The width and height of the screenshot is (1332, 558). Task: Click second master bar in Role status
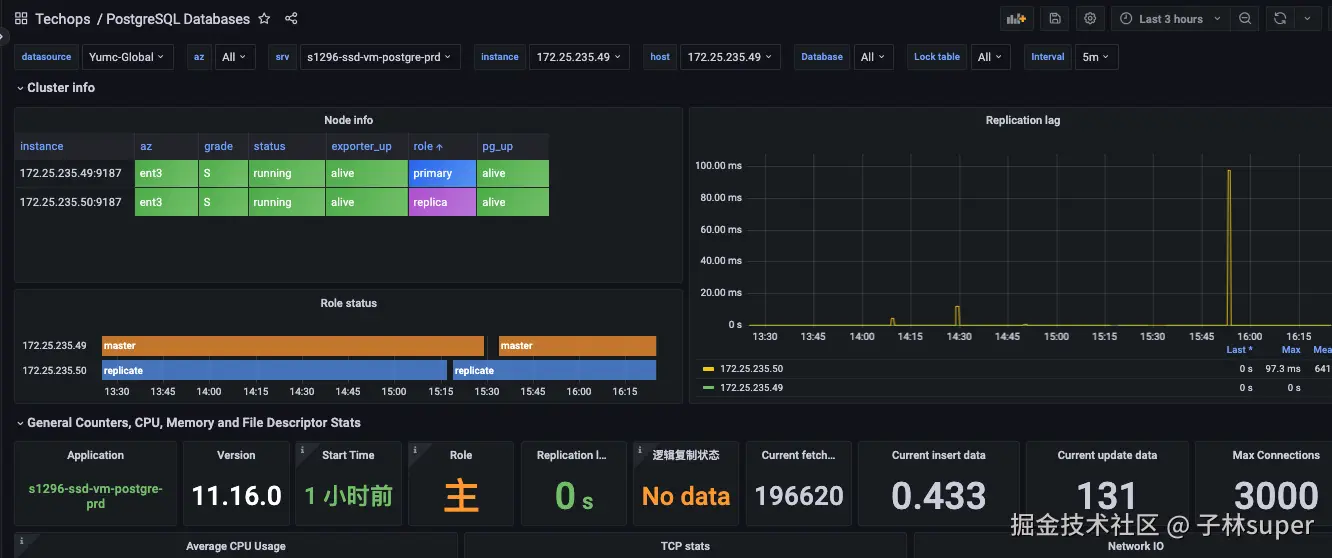point(578,346)
